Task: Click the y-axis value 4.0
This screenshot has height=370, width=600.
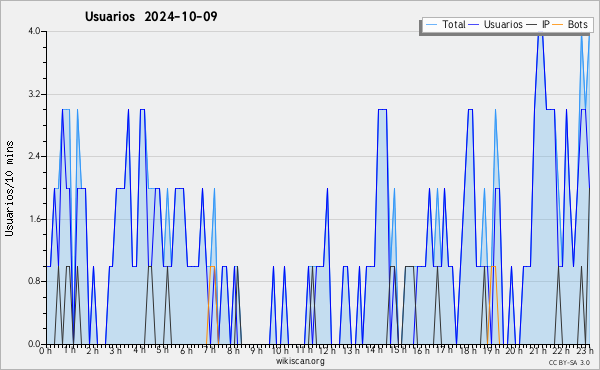Action: (34, 31)
